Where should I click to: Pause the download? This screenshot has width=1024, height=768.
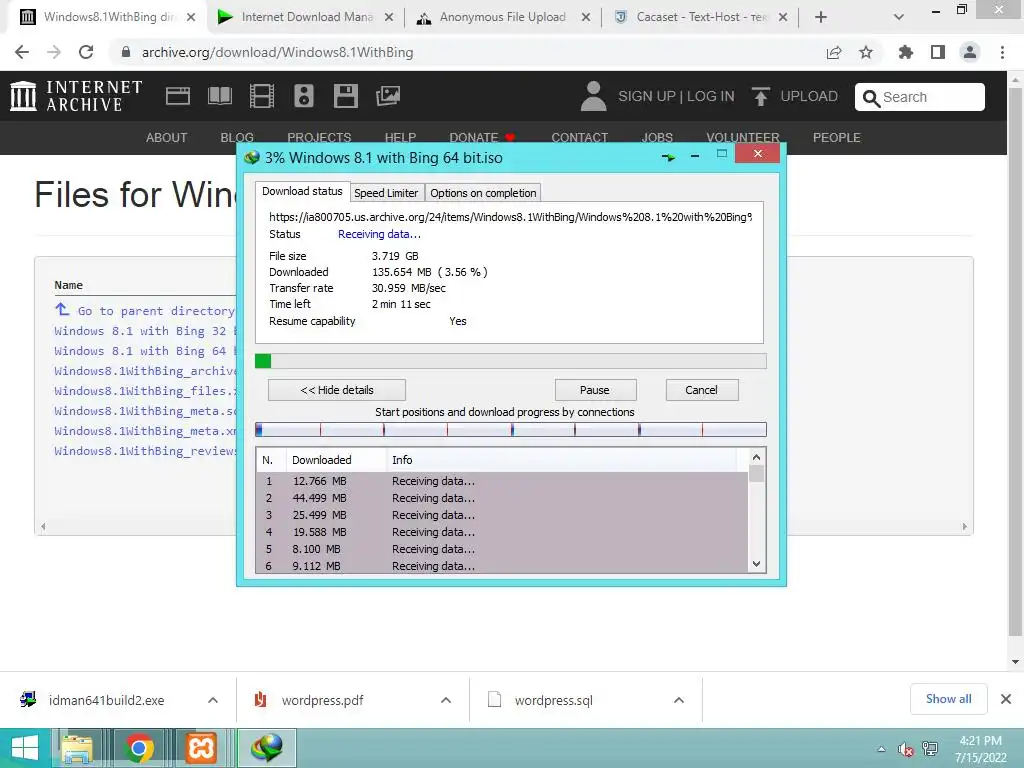click(595, 390)
